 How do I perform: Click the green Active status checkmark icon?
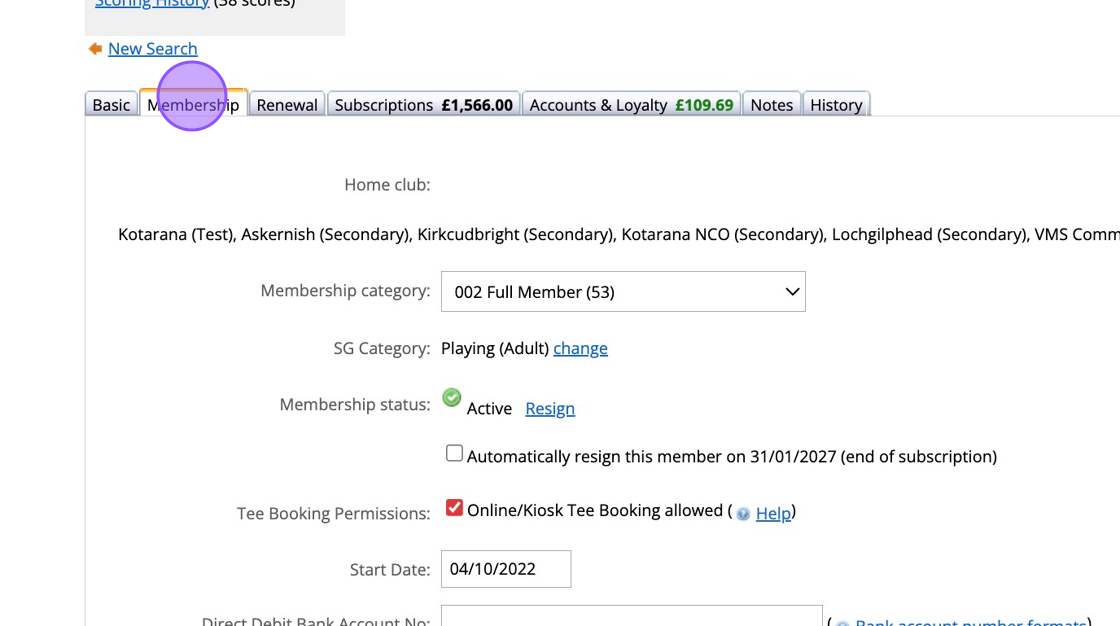click(452, 398)
